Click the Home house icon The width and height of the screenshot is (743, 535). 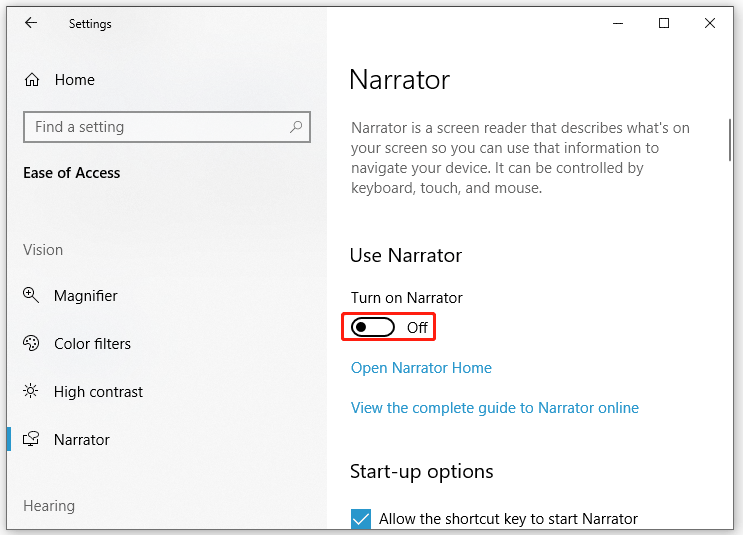(32, 80)
